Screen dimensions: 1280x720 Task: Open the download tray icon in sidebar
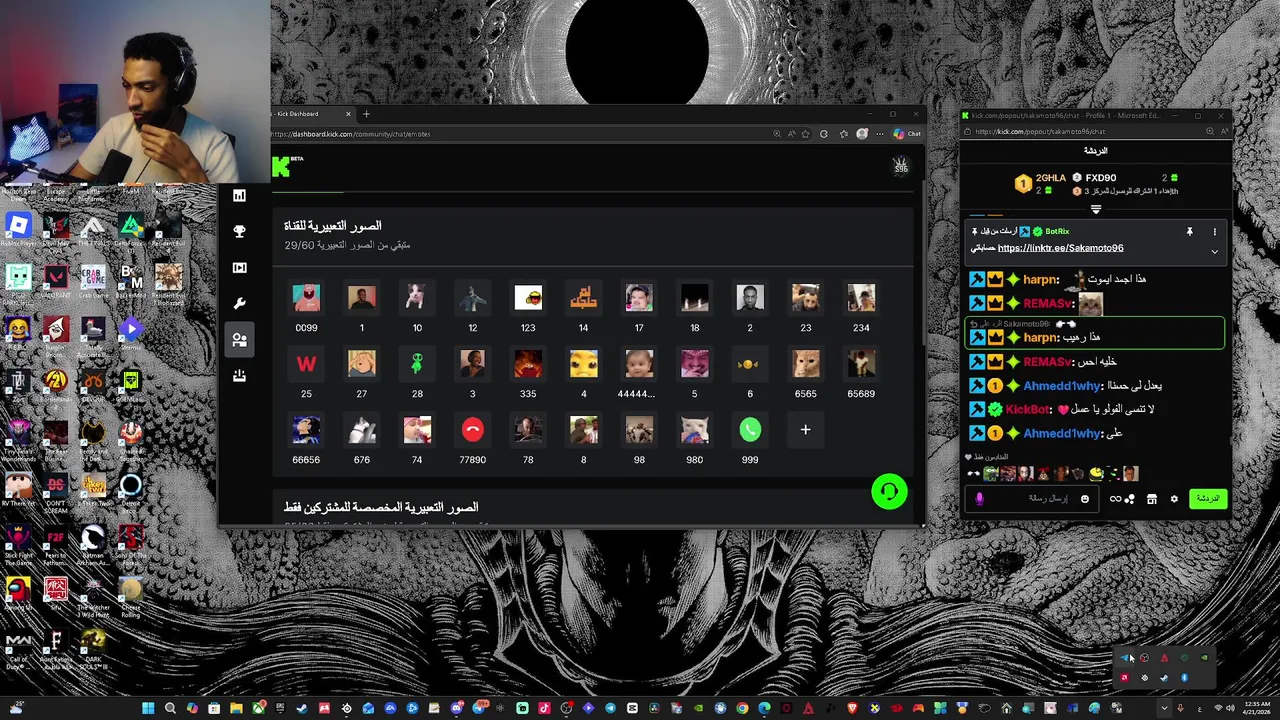coord(239,375)
